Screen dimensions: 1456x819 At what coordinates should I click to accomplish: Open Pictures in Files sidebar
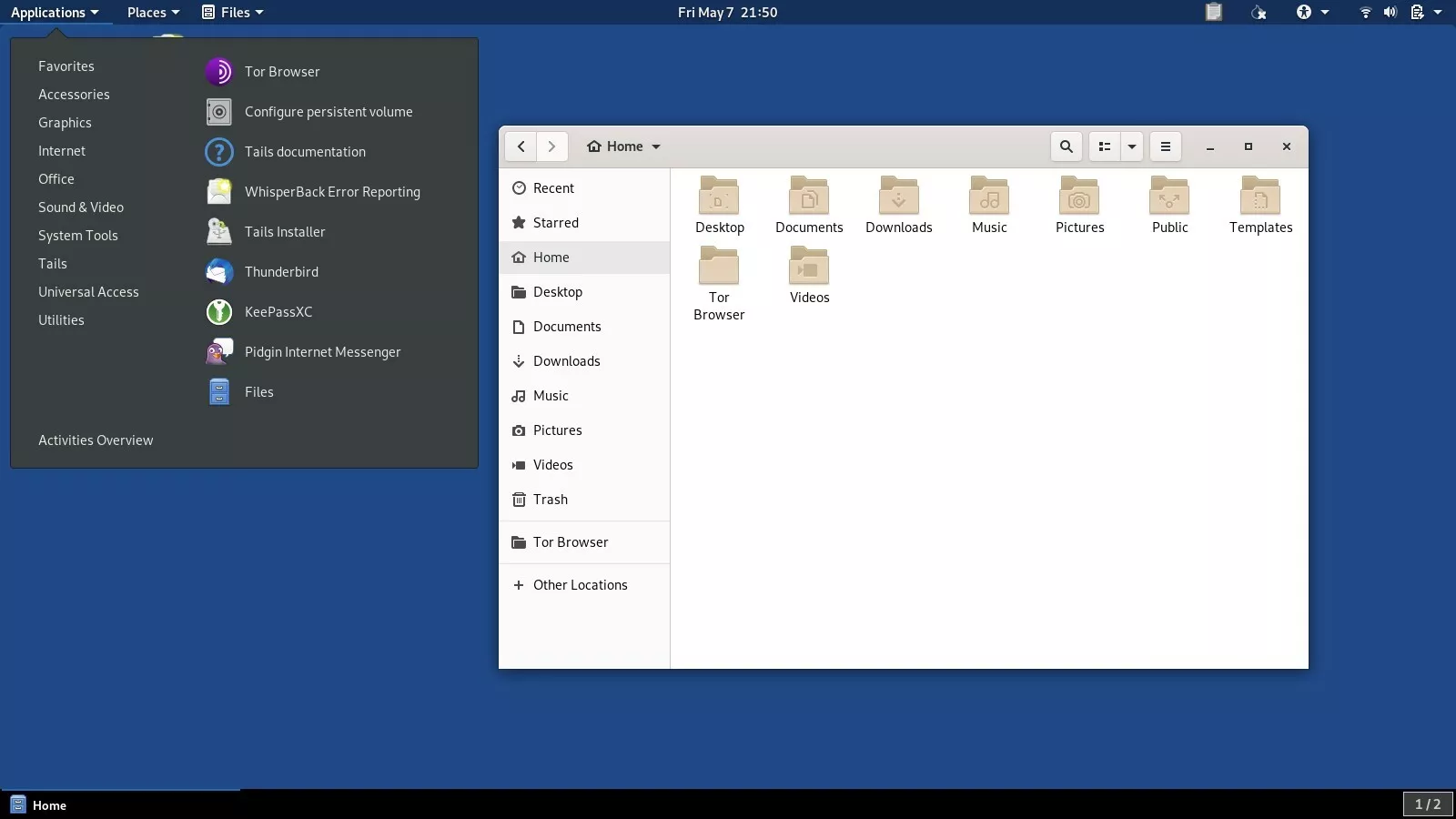584,430
